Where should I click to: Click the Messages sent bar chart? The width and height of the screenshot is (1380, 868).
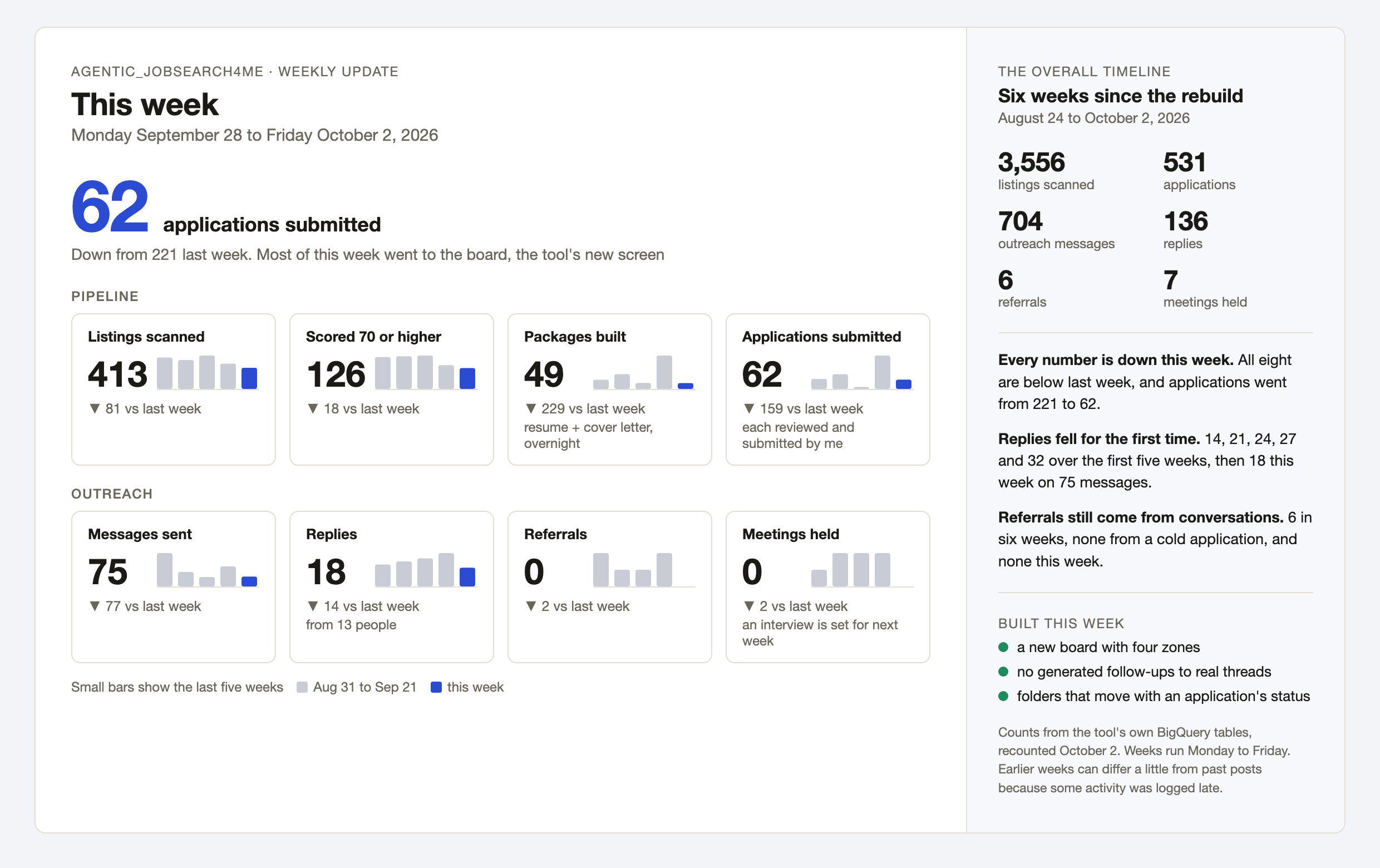[x=208, y=570]
